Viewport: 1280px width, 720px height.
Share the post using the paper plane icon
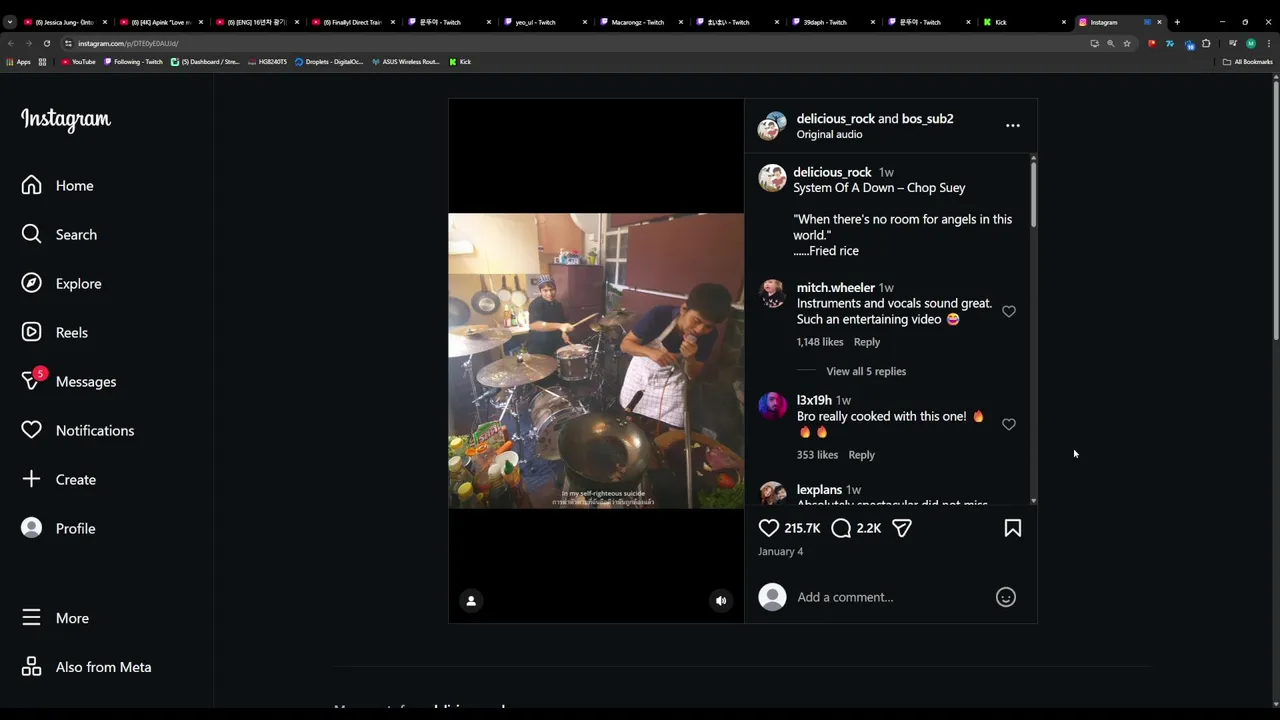(902, 528)
